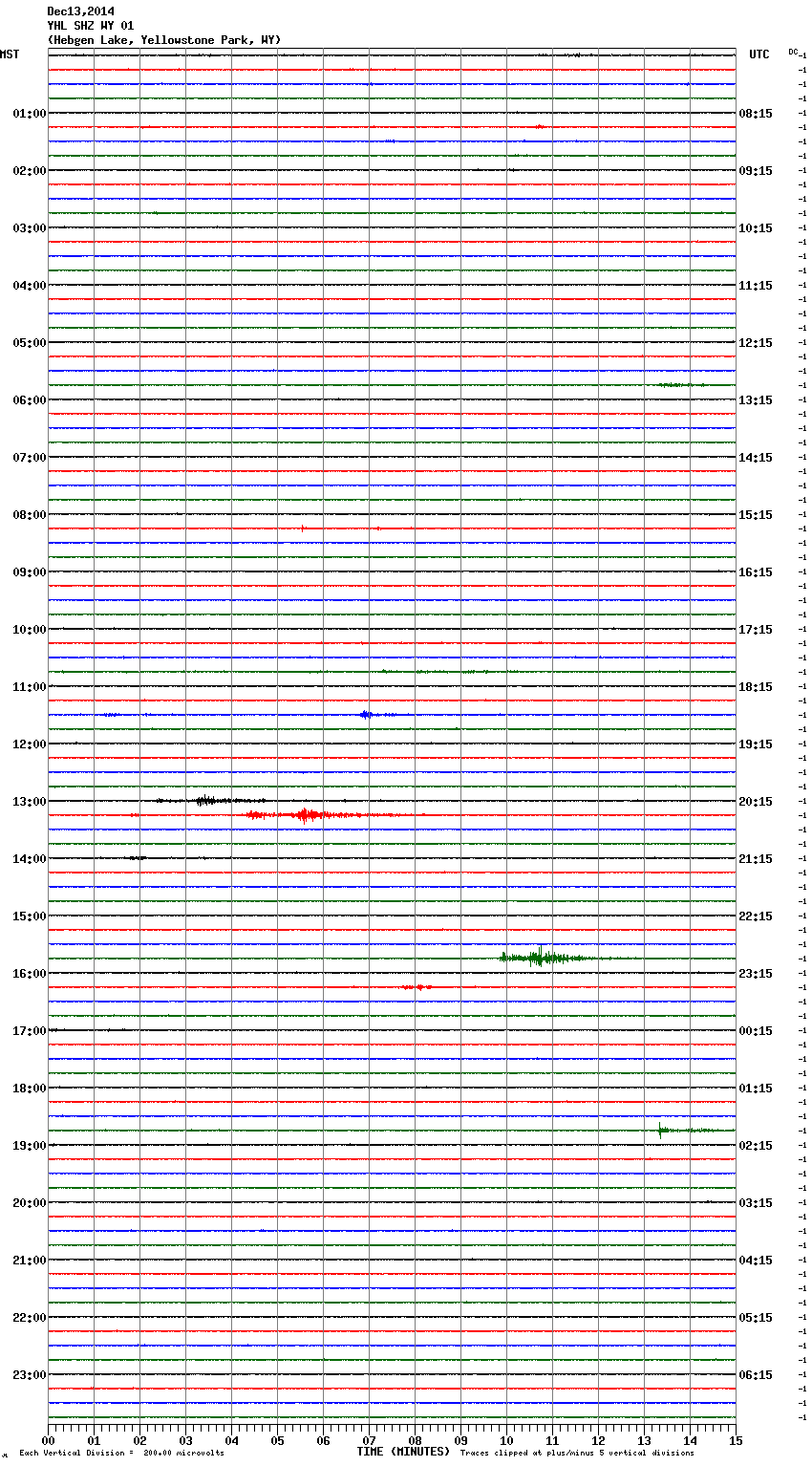Image resolution: width=812 pixels, height=1466 pixels.
Task: Click the 05 minute tick label
Action: [x=278, y=1440]
